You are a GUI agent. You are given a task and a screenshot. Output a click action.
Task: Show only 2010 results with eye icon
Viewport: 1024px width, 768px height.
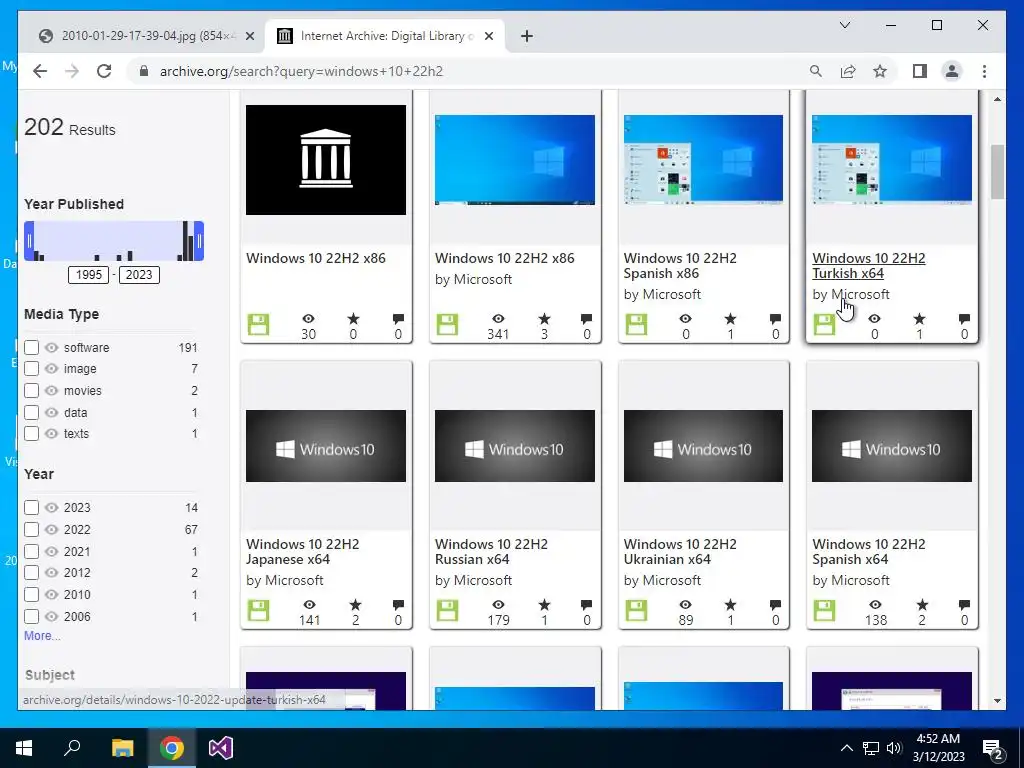click(x=52, y=594)
